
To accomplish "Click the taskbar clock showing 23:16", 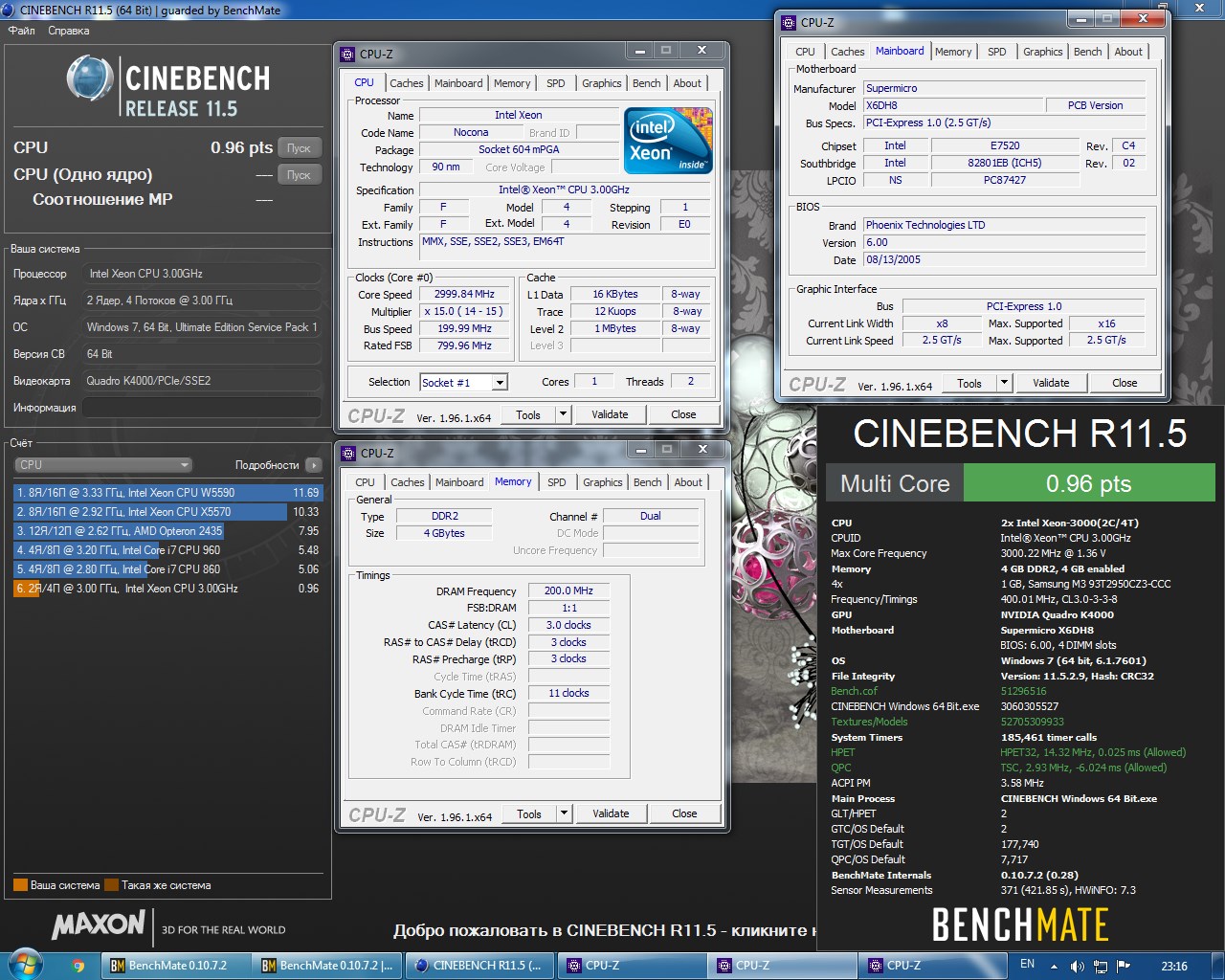I will [1174, 966].
